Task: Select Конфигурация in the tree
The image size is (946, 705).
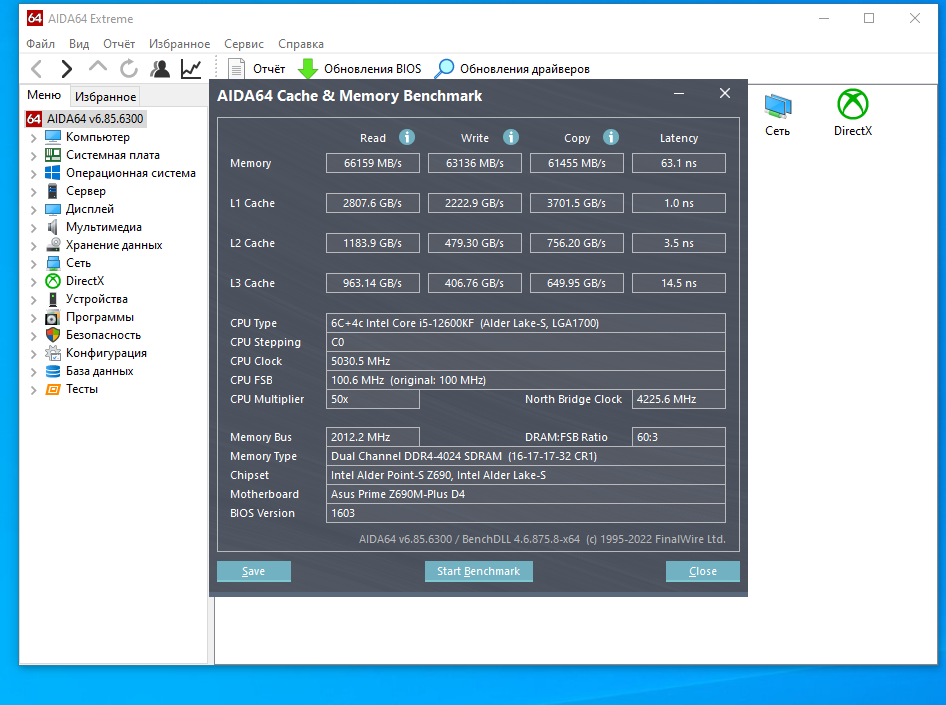Action: pos(106,353)
